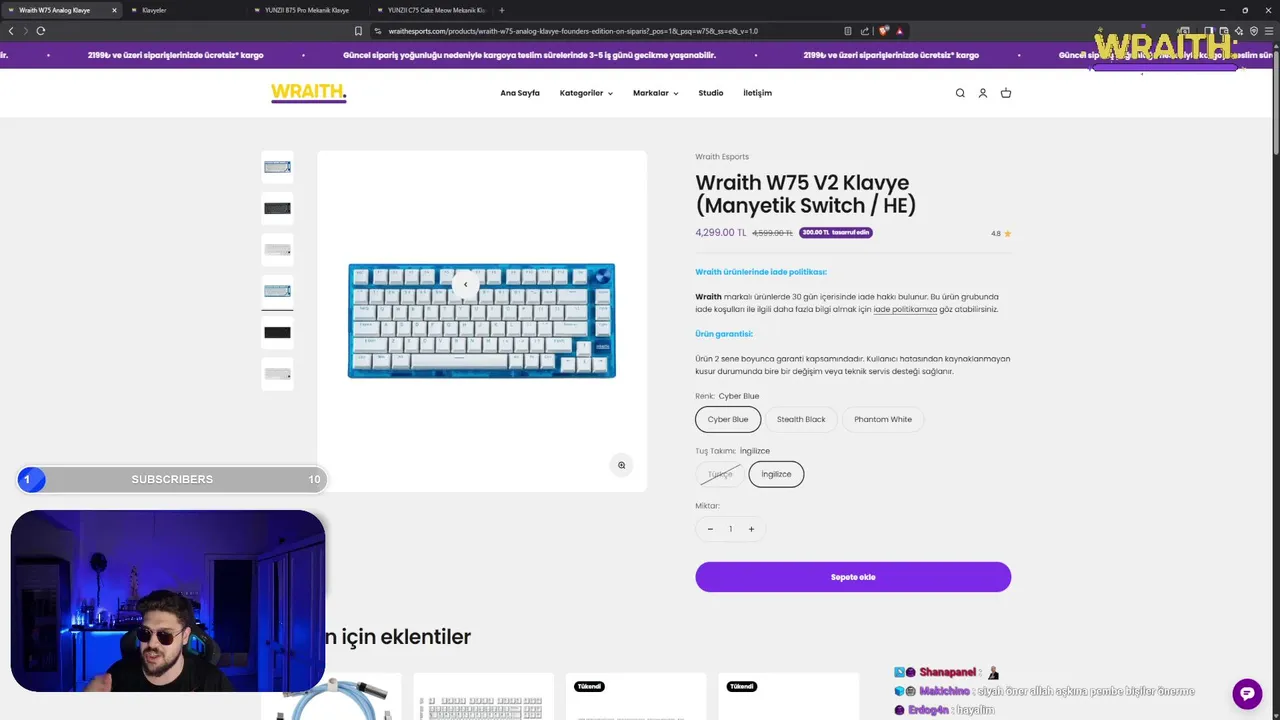Bookmark this page in address bar
This screenshot has height=720, width=1280.
pyautogui.click(x=358, y=31)
